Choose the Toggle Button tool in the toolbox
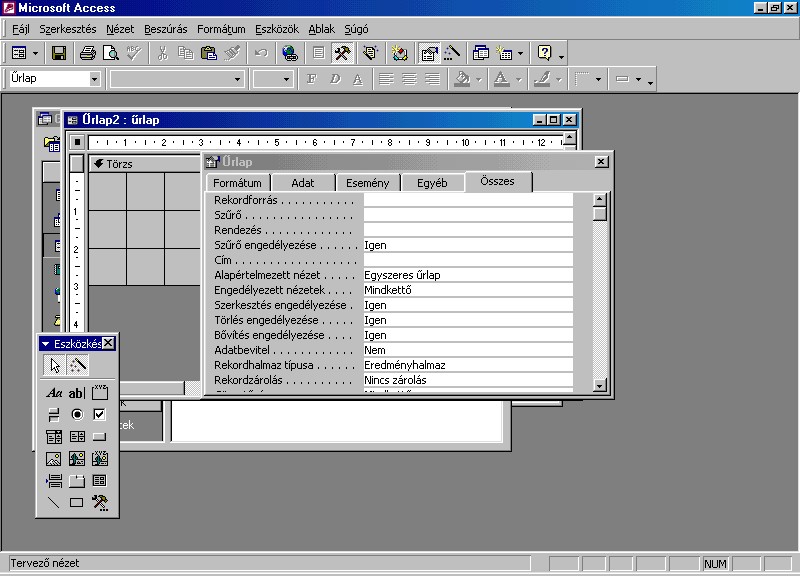The height and width of the screenshot is (576, 800). point(55,414)
